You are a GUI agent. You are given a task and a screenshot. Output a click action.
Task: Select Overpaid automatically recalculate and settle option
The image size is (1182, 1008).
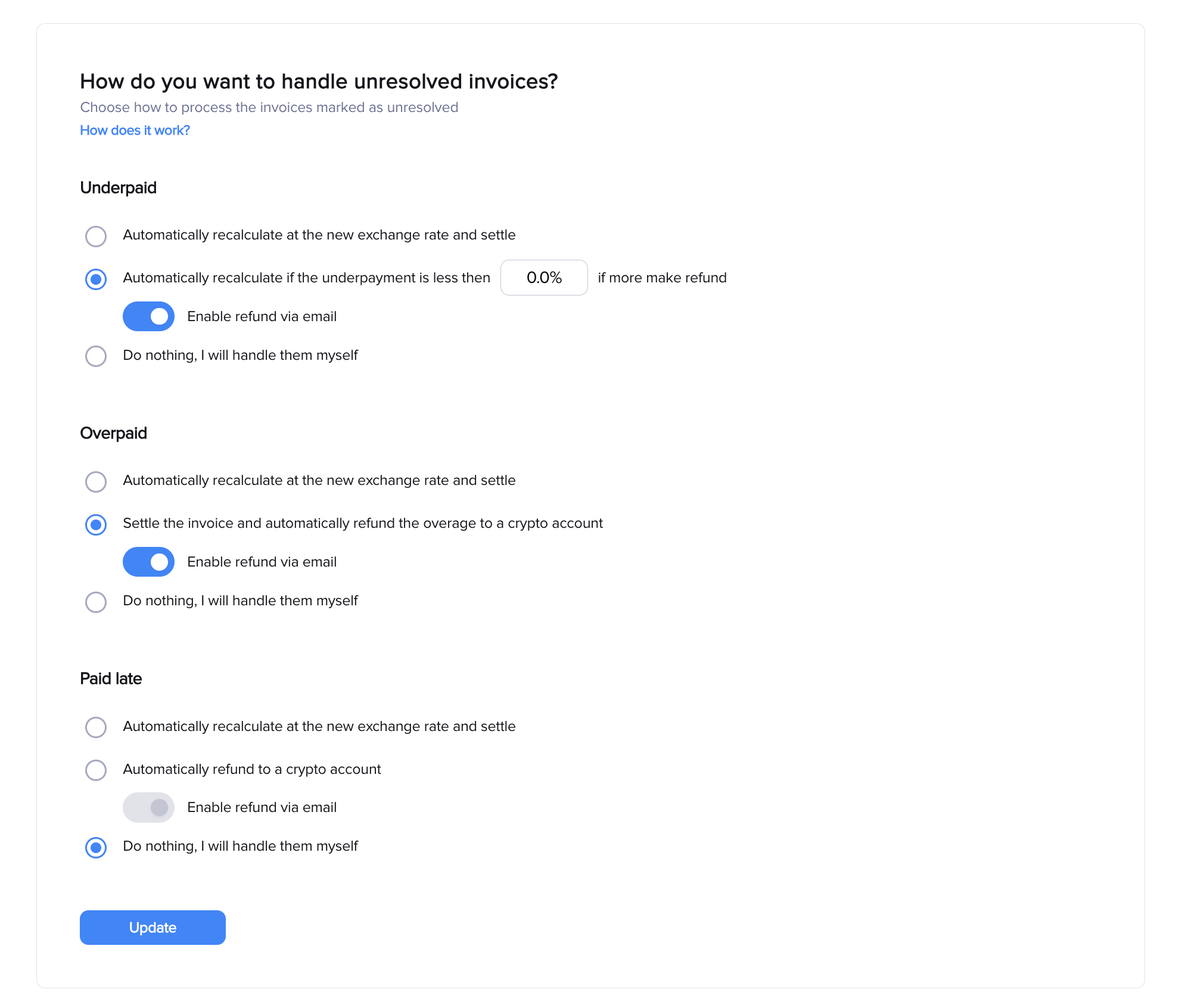point(96,481)
